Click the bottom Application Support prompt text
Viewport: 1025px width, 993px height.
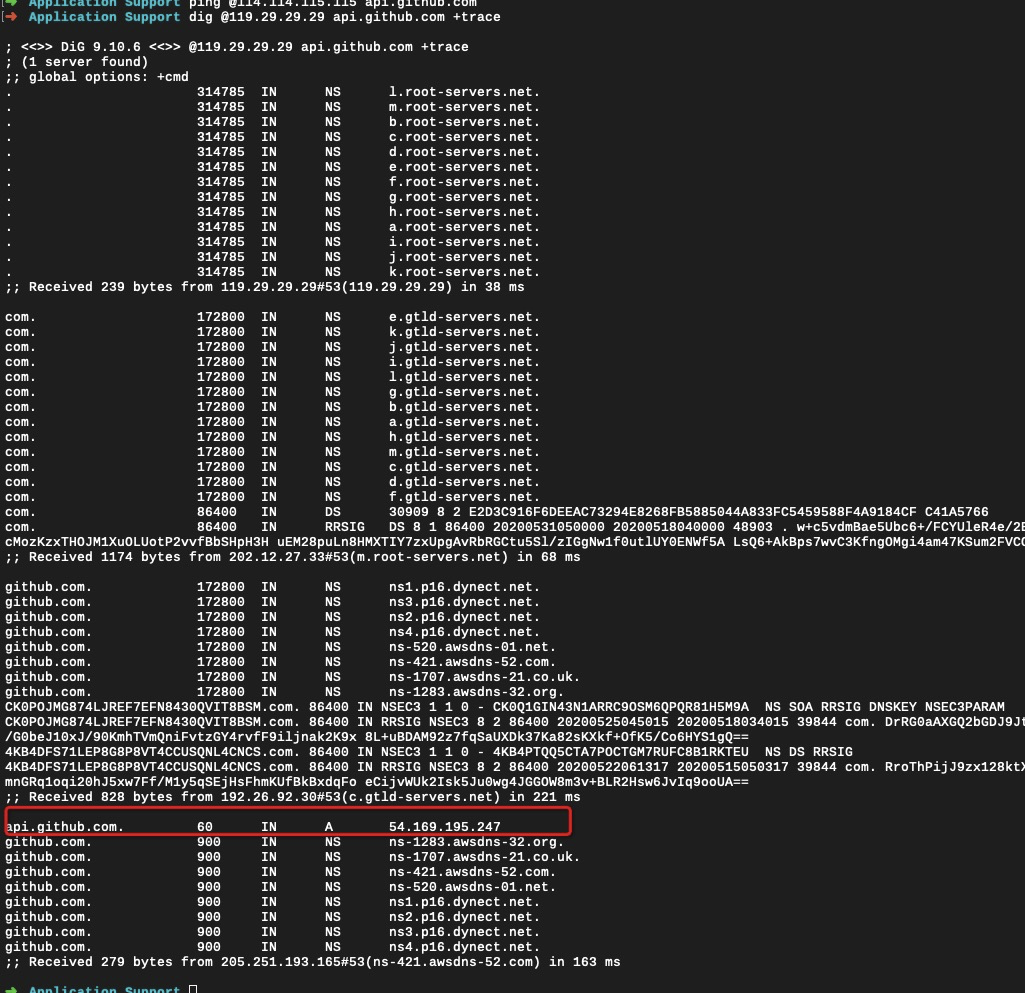coord(105,989)
